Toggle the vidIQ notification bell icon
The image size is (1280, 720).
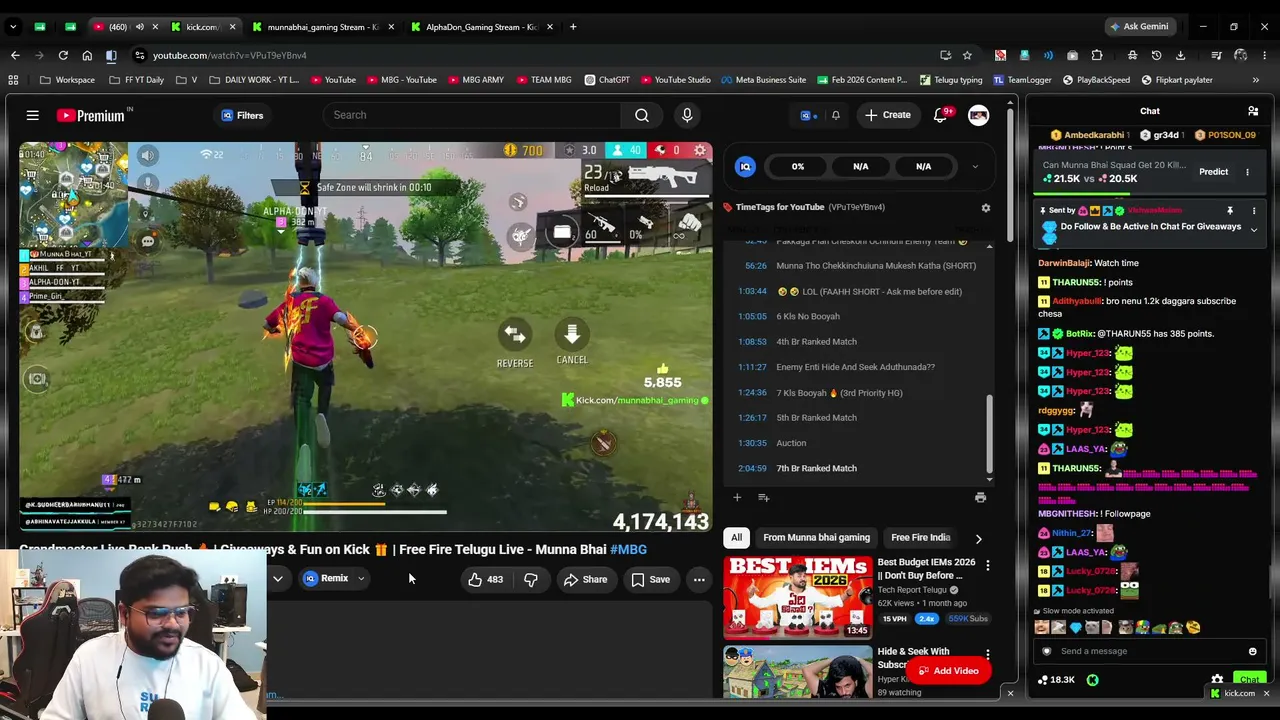[x=836, y=115]
